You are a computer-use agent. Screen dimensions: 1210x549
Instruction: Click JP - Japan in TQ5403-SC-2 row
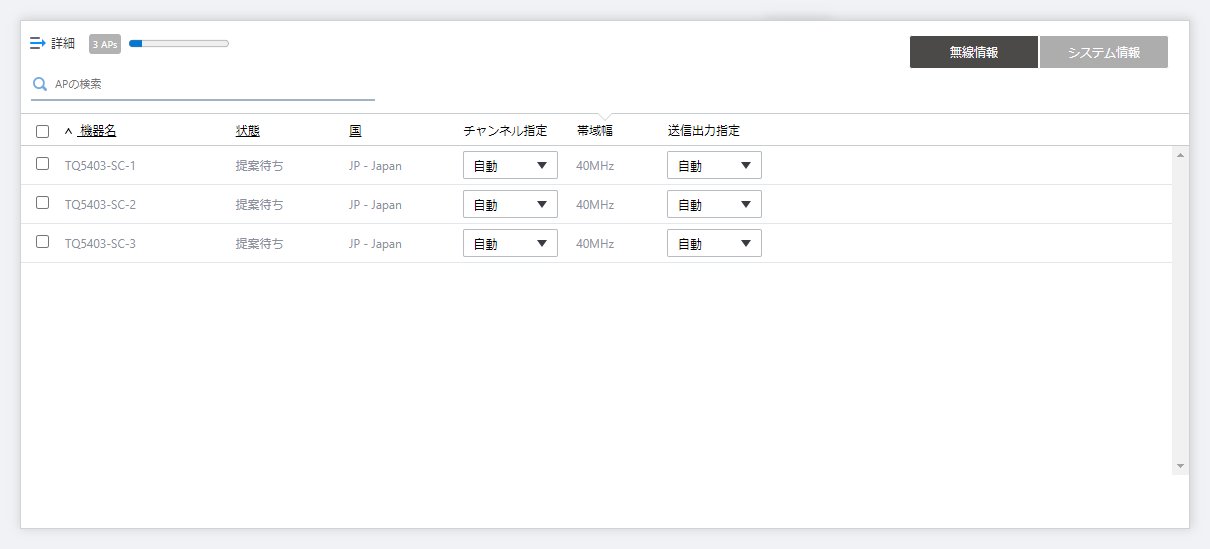(375, 204)
